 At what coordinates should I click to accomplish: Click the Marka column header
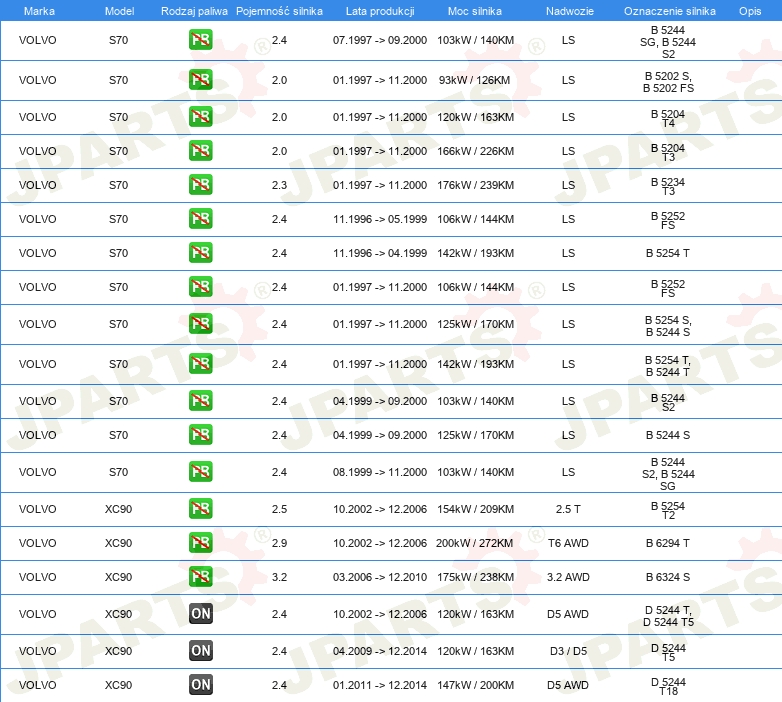click(x=39, y=10)
